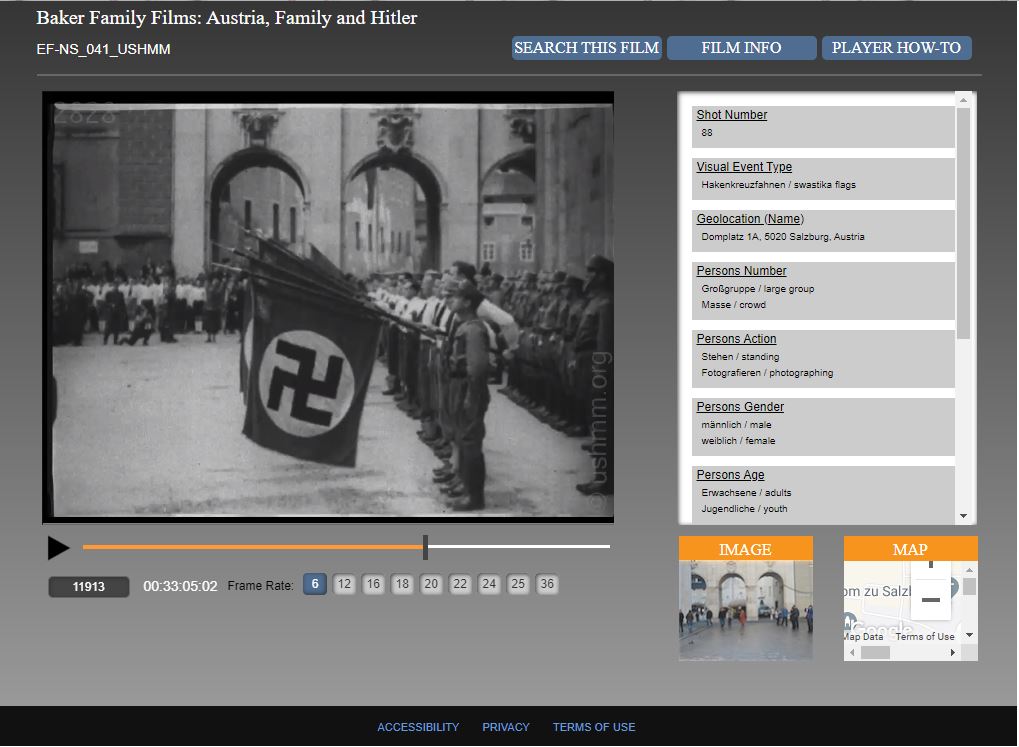Click the modern location image thumbnail
This screenshot has width=1019, height=747.
tap(745, 609)
